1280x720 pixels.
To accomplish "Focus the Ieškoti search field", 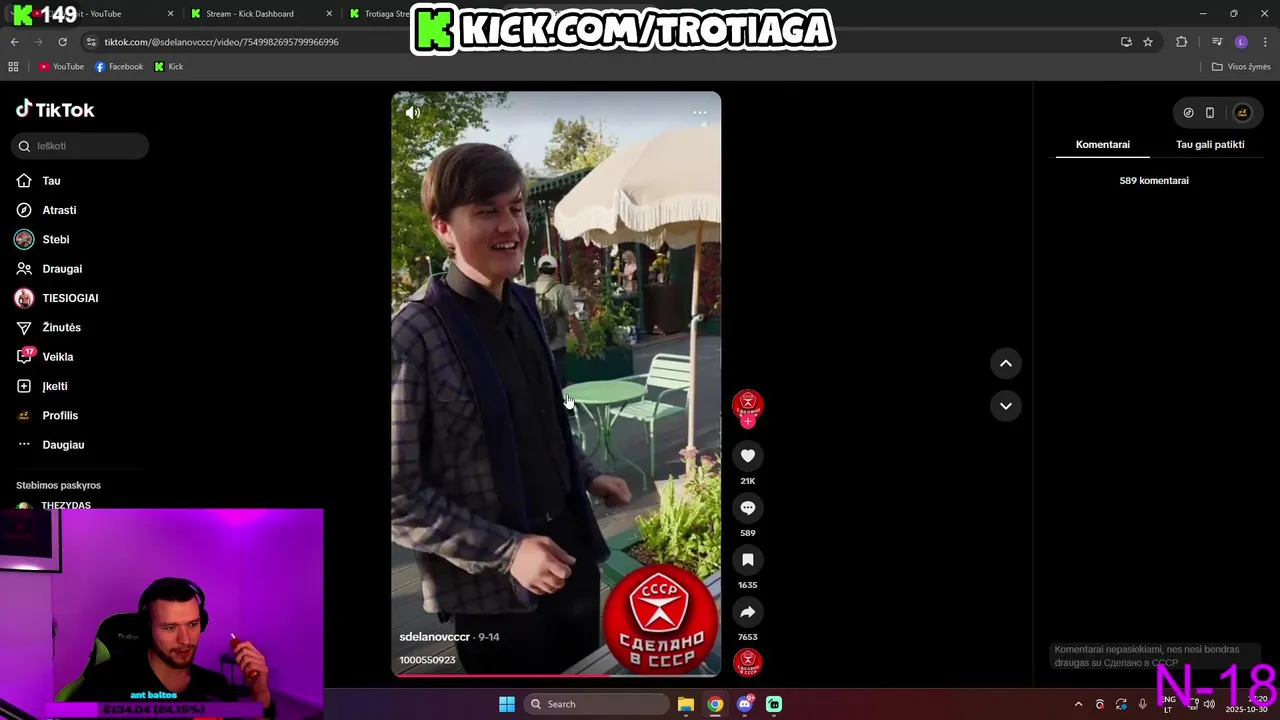I will [x=80, y=146].
